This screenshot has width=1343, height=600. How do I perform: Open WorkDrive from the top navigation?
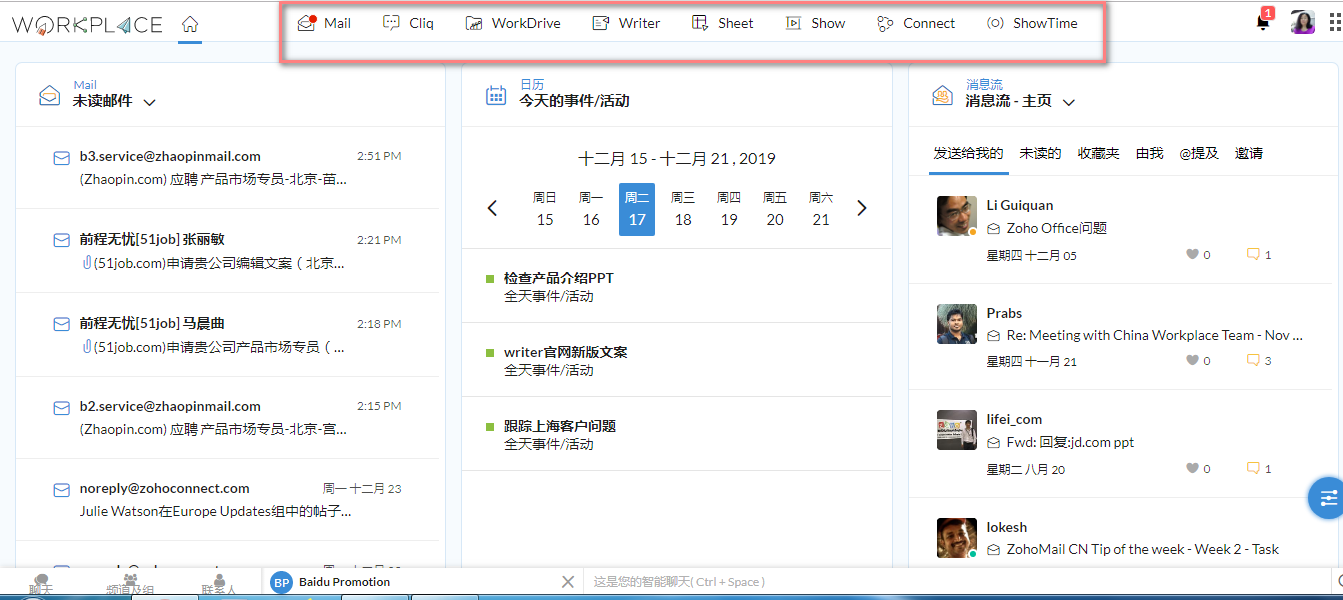[513, 23]
